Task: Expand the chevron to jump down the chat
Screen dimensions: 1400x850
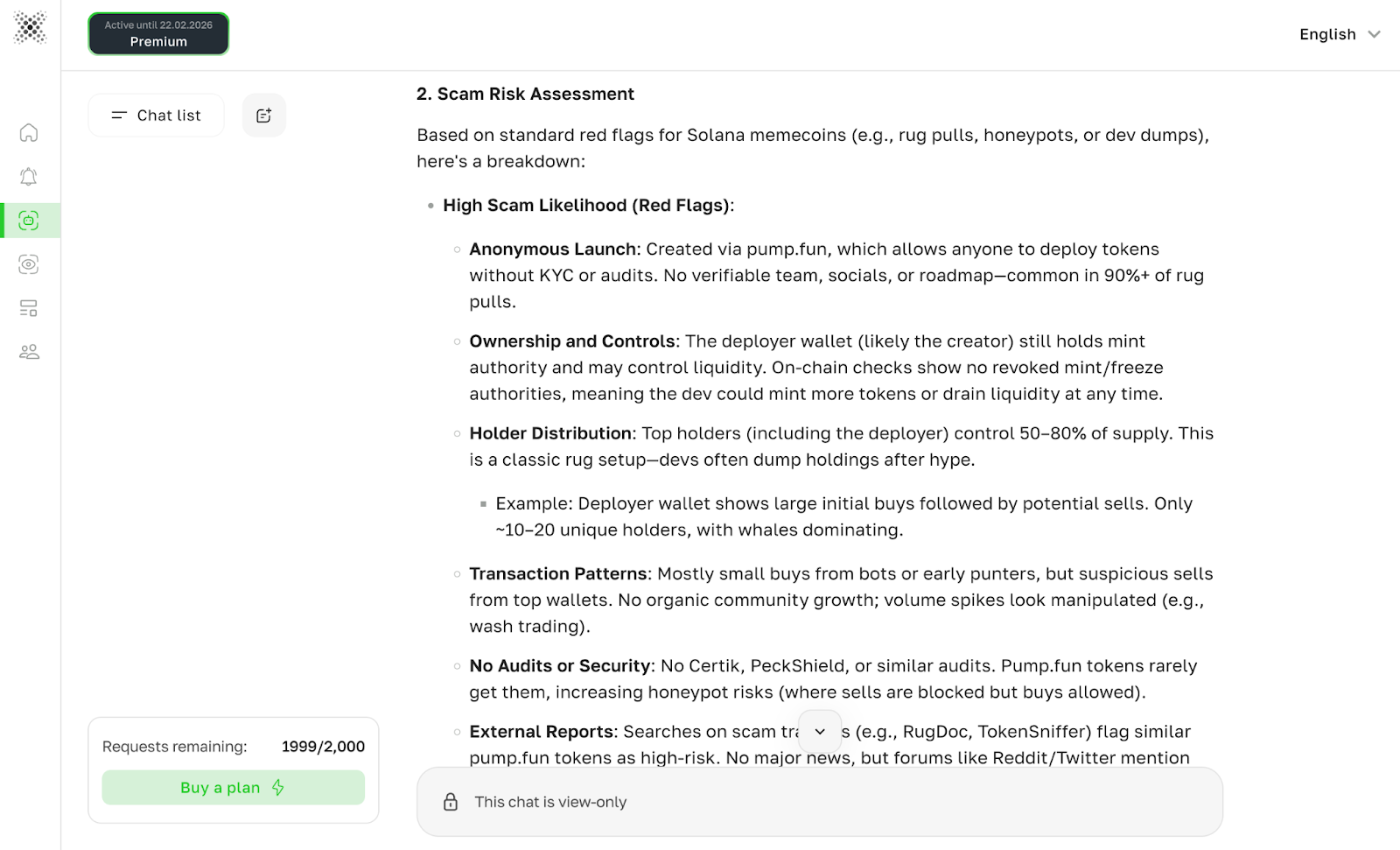Action: [820, 730]
